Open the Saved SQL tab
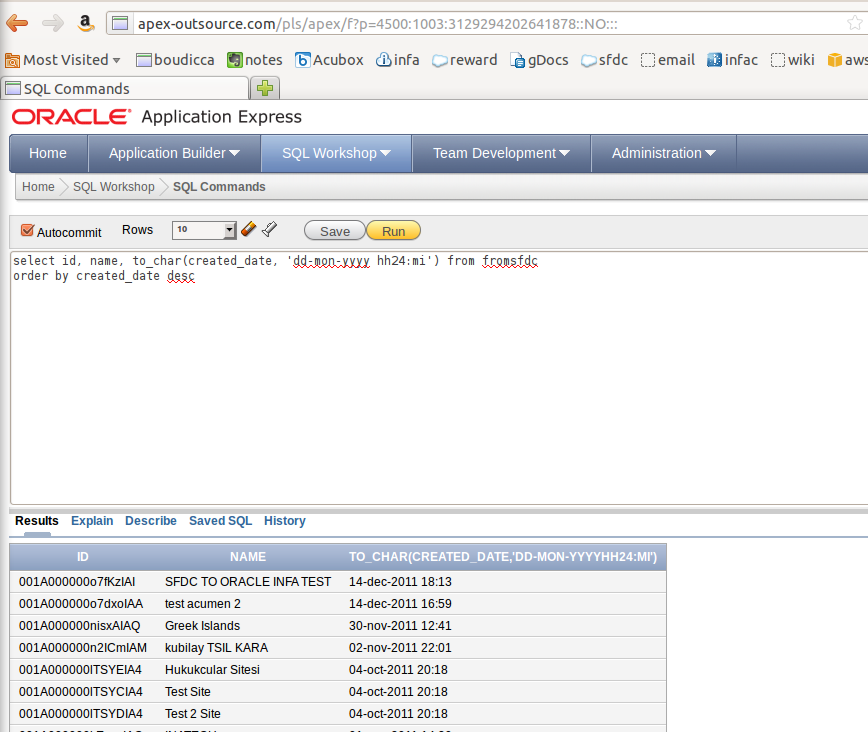Image resolution: width=868 pixels, height=732 pixels. (220, 521)
